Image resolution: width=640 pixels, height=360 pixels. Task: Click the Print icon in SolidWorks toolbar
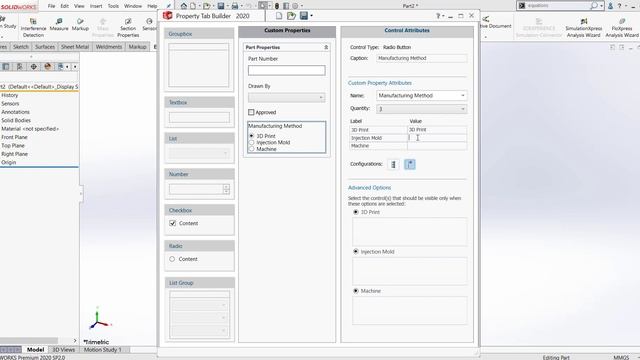pos(235,6)
